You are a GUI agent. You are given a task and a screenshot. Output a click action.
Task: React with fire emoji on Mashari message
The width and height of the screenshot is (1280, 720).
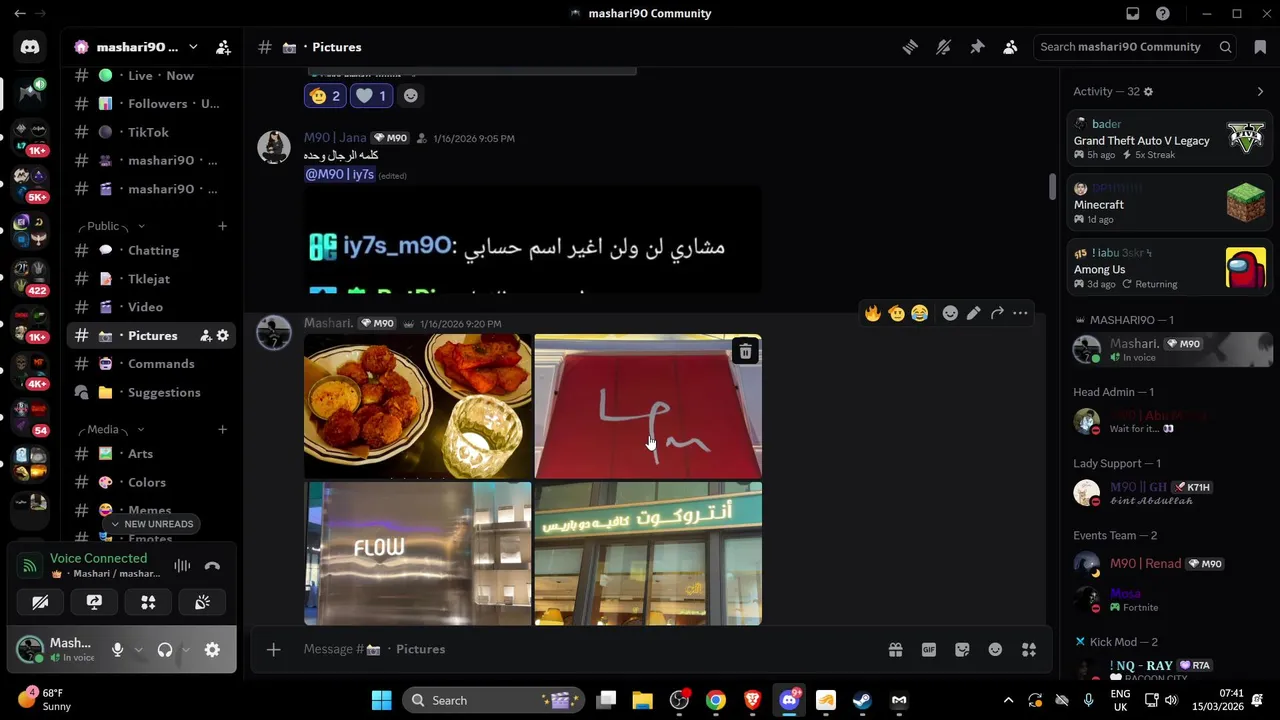pyautogui.click(x=873, y=313)
